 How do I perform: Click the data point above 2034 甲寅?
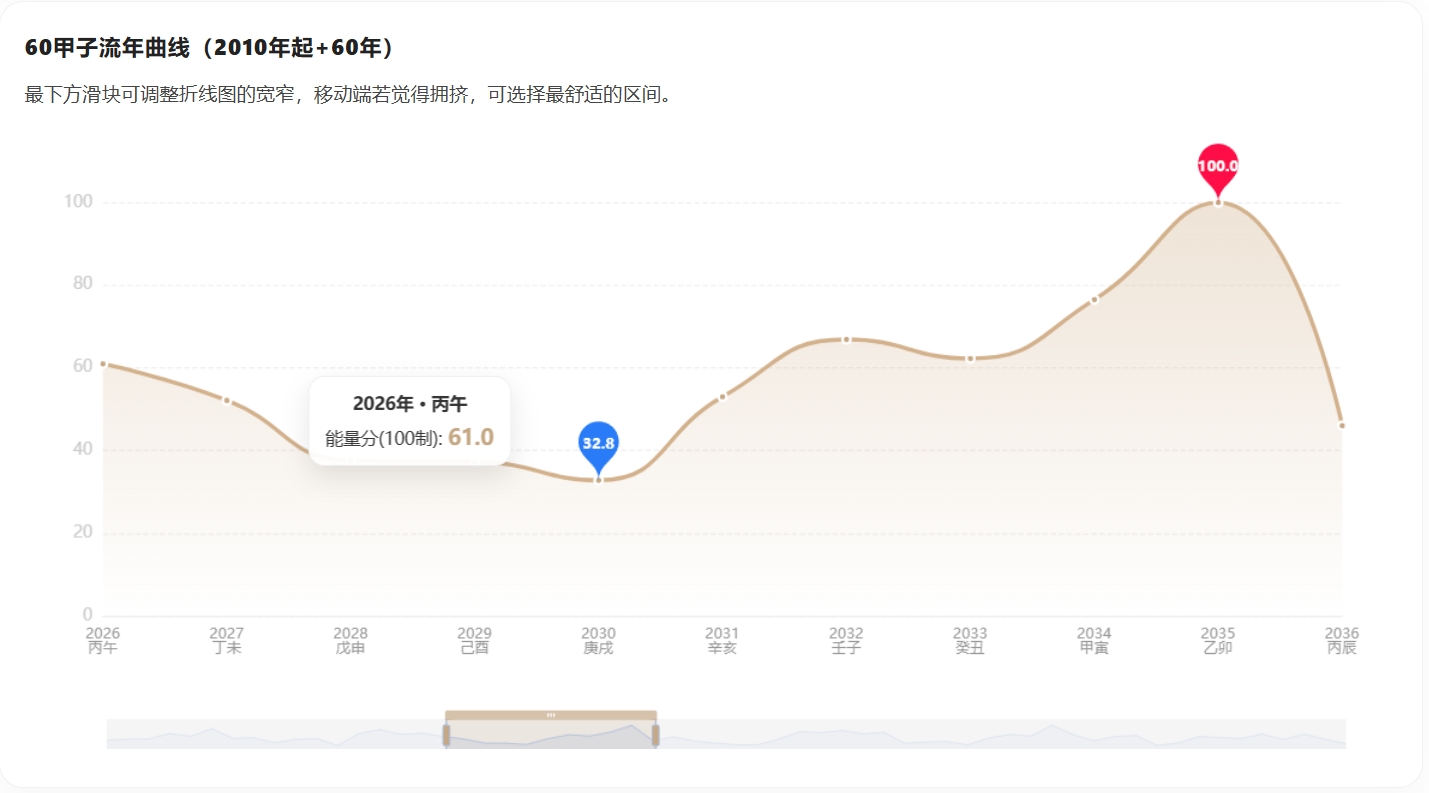[1093, 298]
